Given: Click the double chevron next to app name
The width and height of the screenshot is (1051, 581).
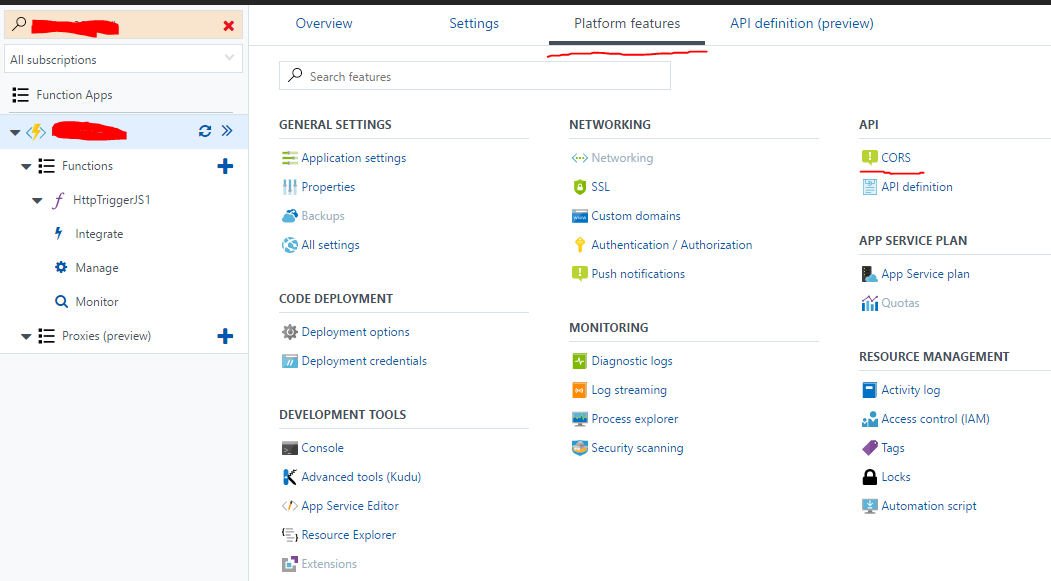Looking at the screenshot, I should click(227, 131).
